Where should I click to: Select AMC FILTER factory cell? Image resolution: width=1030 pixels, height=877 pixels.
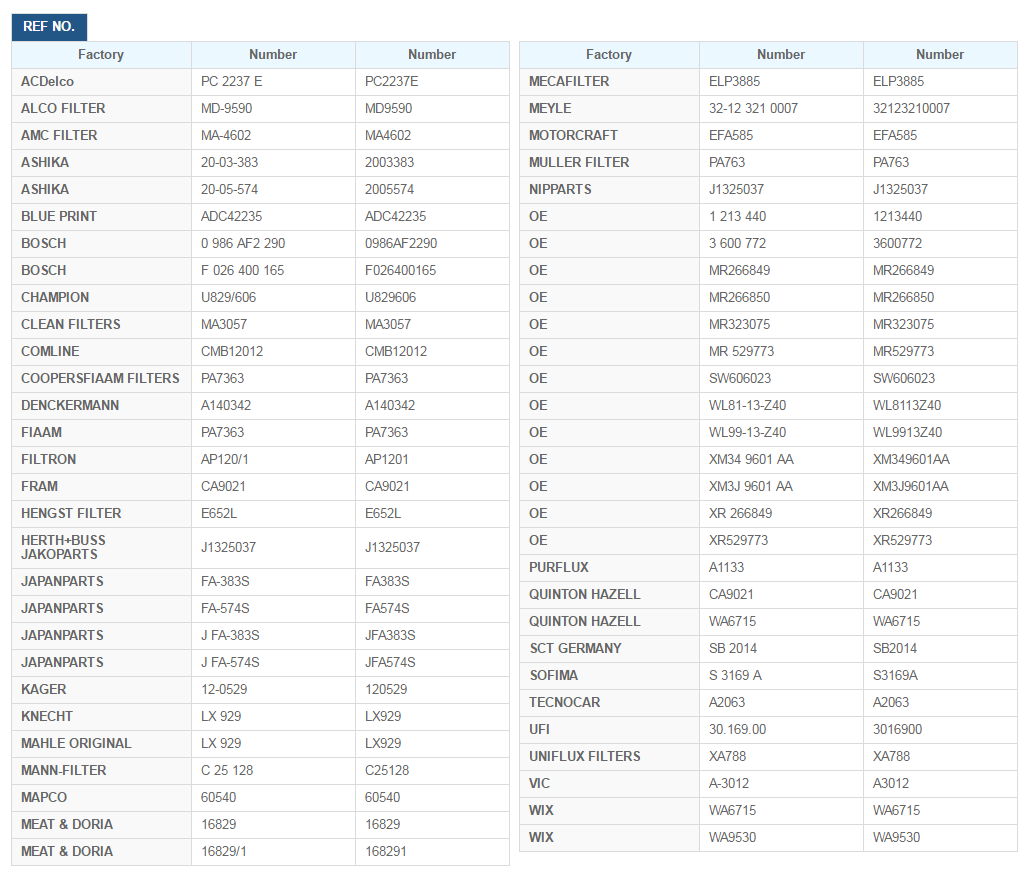102,136
